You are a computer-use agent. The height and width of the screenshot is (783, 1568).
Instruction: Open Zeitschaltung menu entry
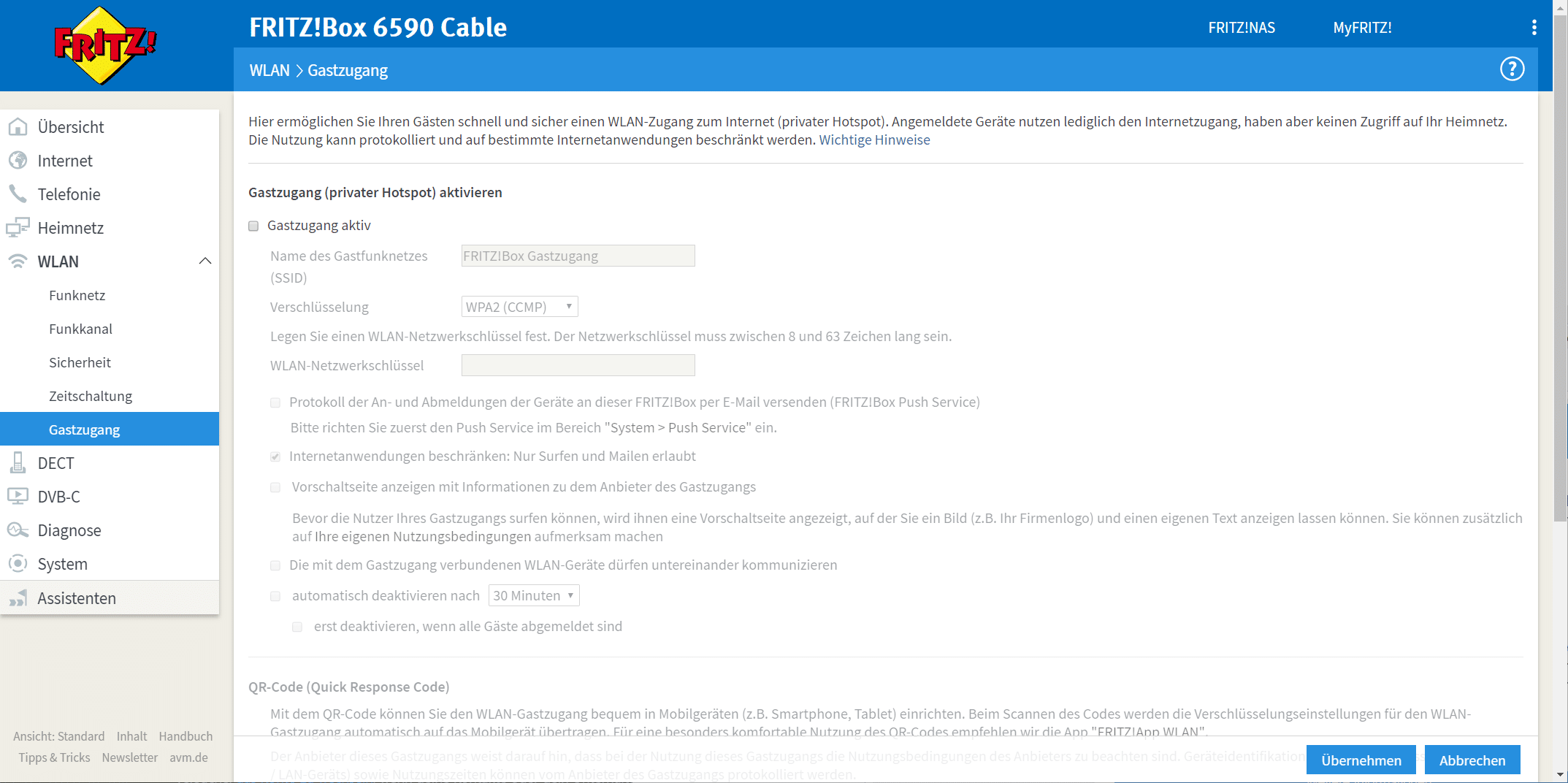pyautogui.click(x=91, y=396)
